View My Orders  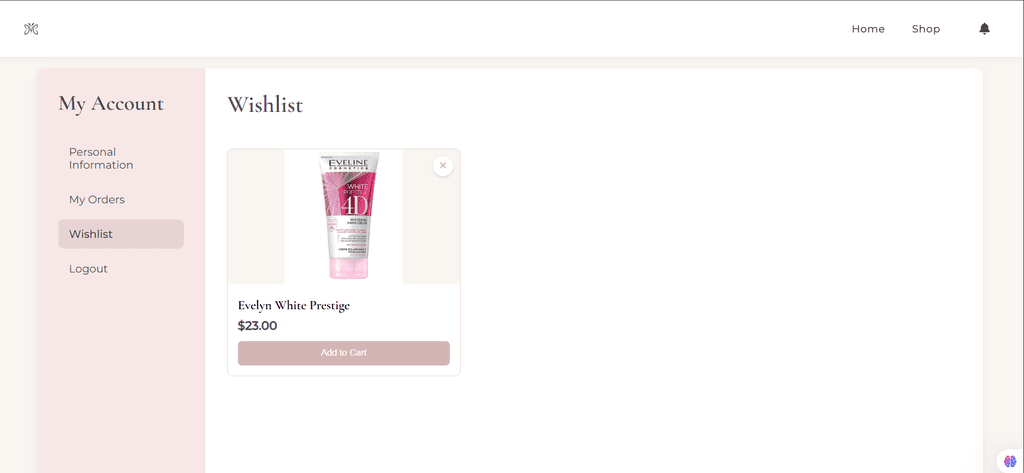(97, 199)
